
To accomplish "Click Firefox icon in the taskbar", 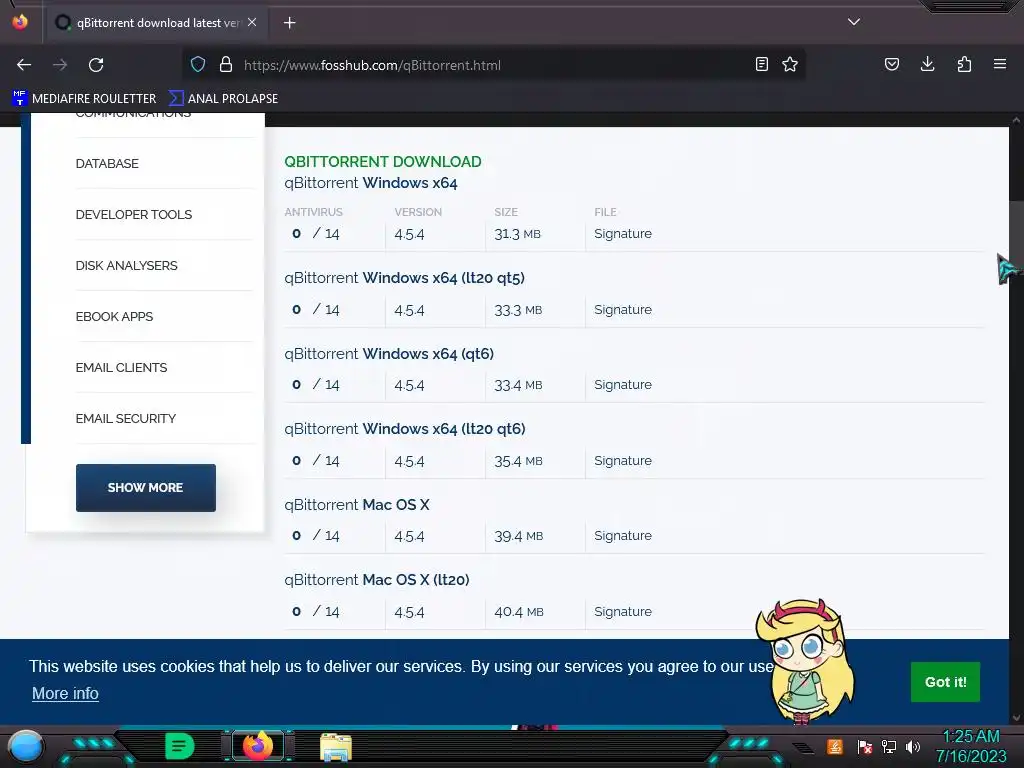I will pyautogui.click(x=257, y=746).
